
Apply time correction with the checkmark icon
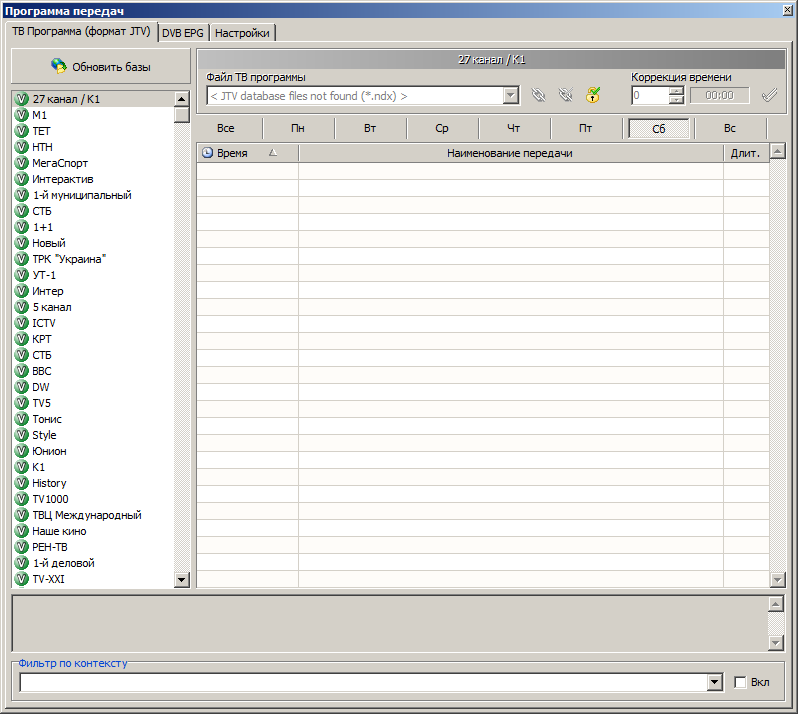(769, 96)
